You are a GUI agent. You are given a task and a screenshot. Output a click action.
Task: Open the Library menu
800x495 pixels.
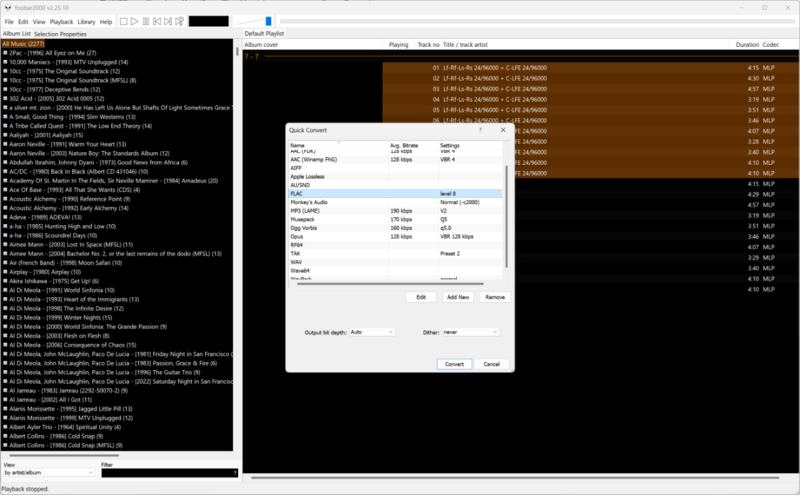[86, 22]
